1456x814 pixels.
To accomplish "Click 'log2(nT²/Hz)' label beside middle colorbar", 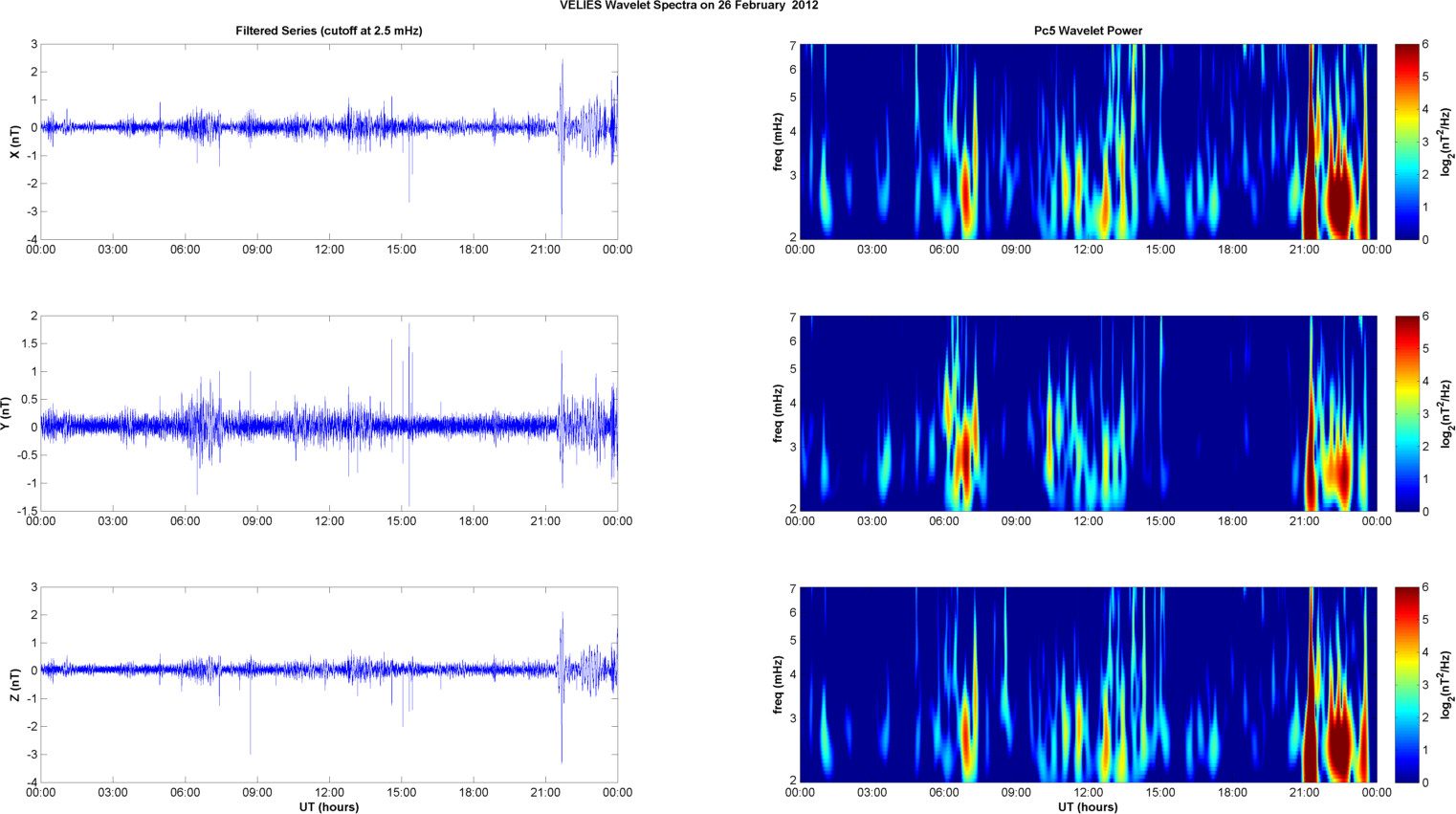I will [1447, 413].
